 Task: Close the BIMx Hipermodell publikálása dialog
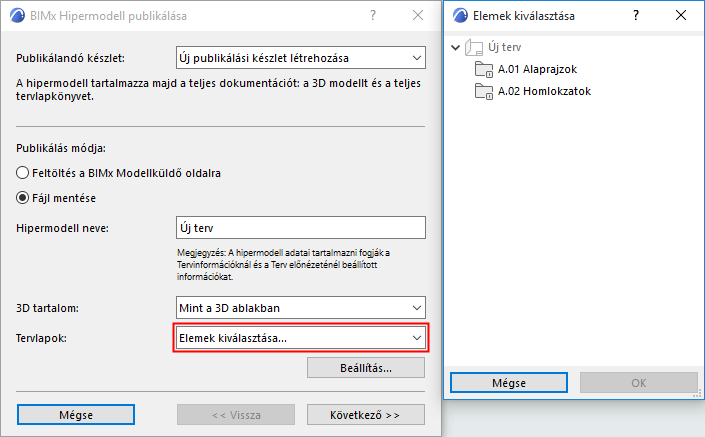[x=418, y=15]
